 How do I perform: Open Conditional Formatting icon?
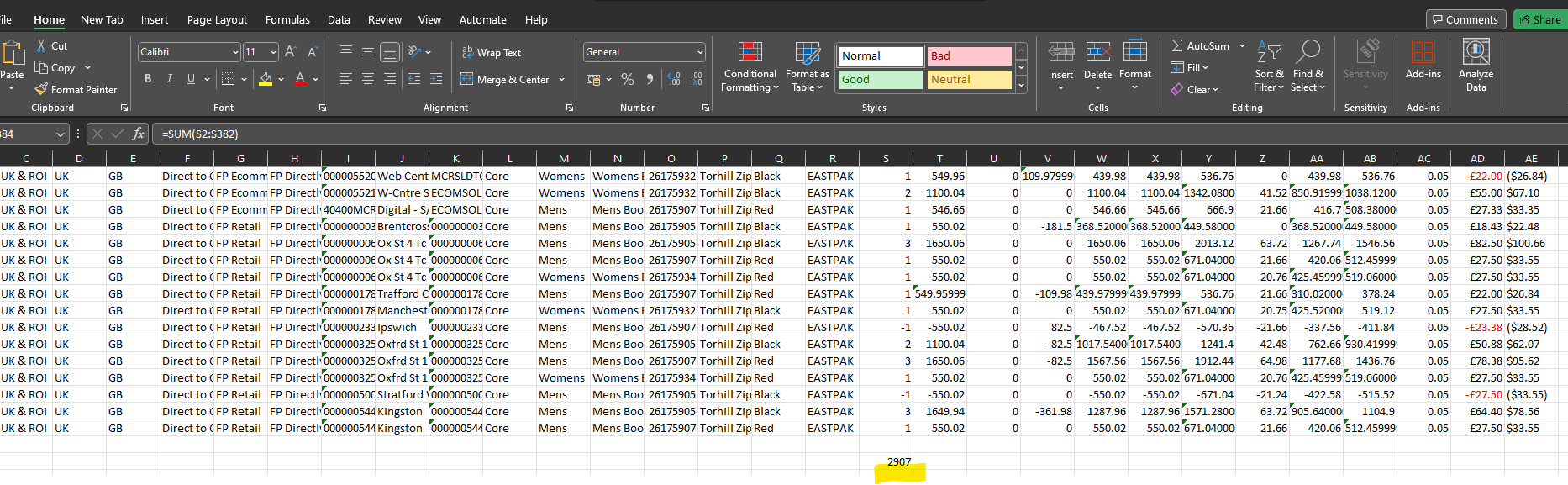coord(750,52)
